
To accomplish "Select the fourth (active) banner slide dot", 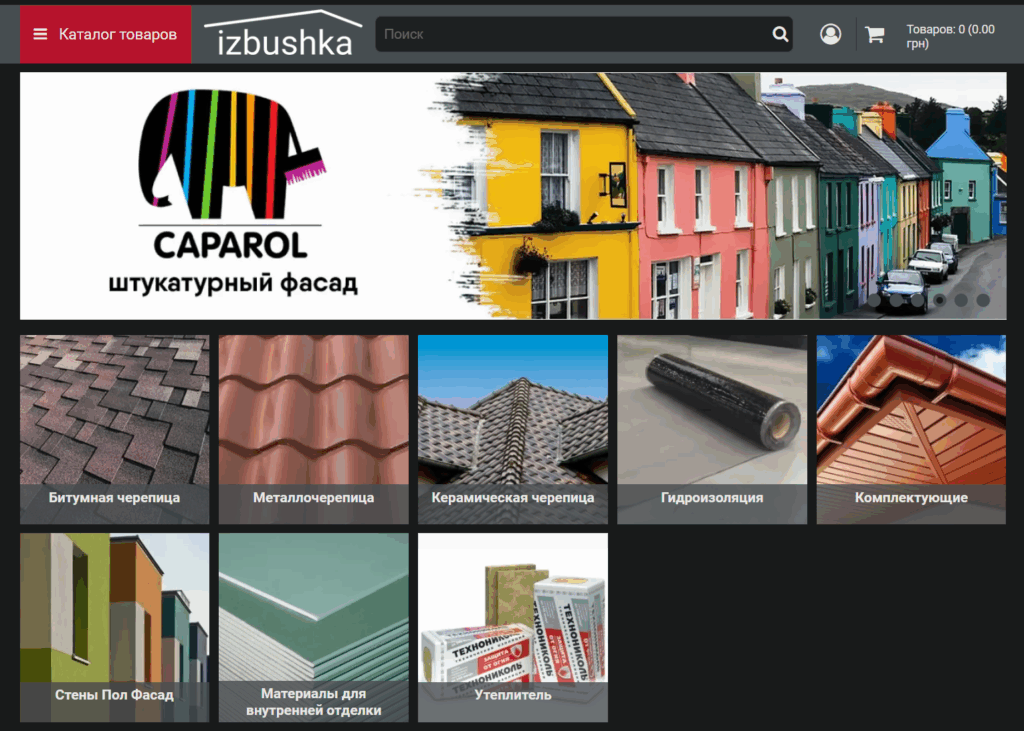I will 939,301.
